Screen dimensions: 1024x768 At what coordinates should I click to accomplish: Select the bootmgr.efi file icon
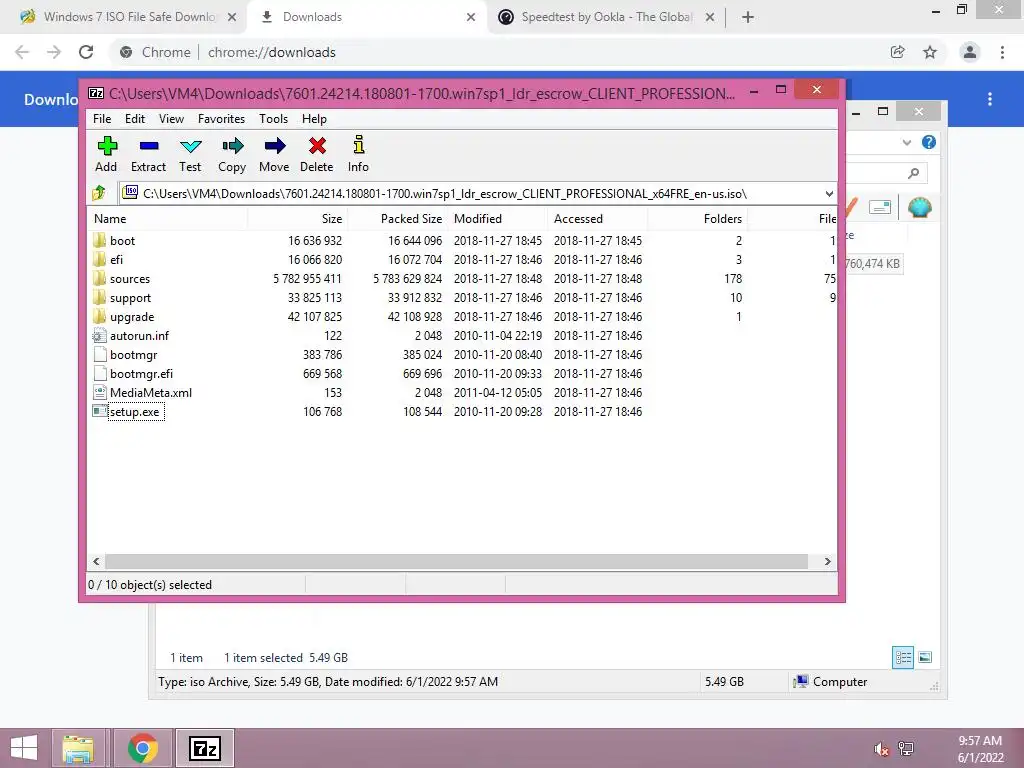(x=99, y=374)
